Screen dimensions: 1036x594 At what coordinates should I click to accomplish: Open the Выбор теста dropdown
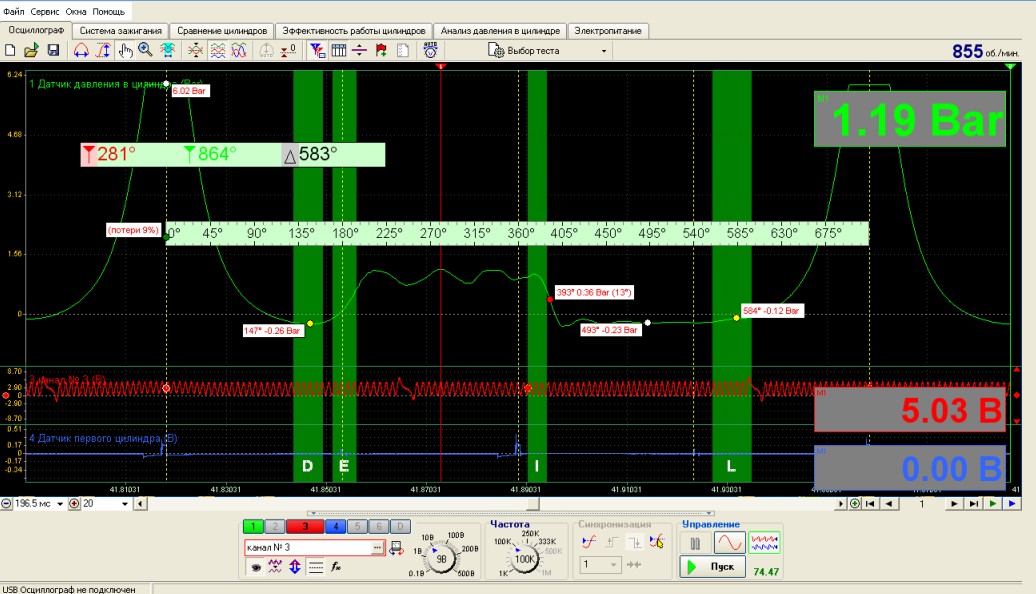pos(603,51)
